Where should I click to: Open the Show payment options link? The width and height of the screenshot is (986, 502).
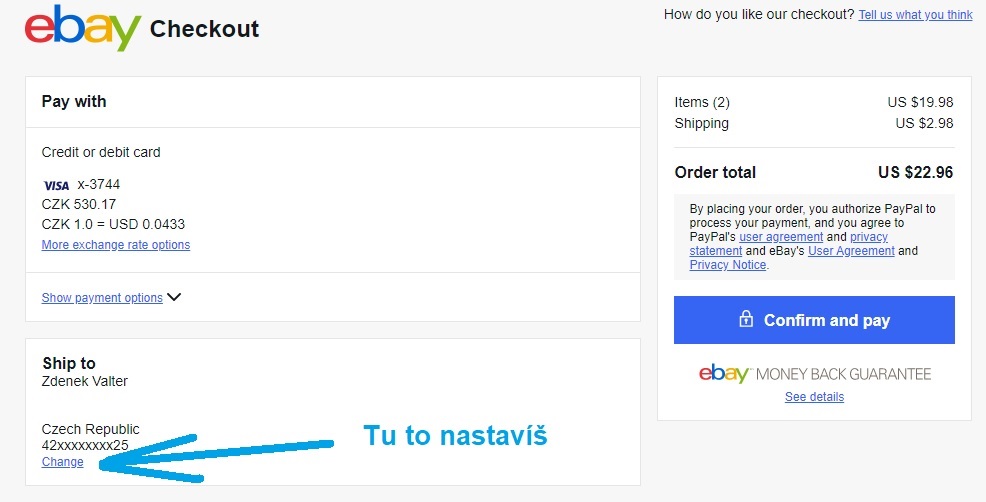(102, 298)
